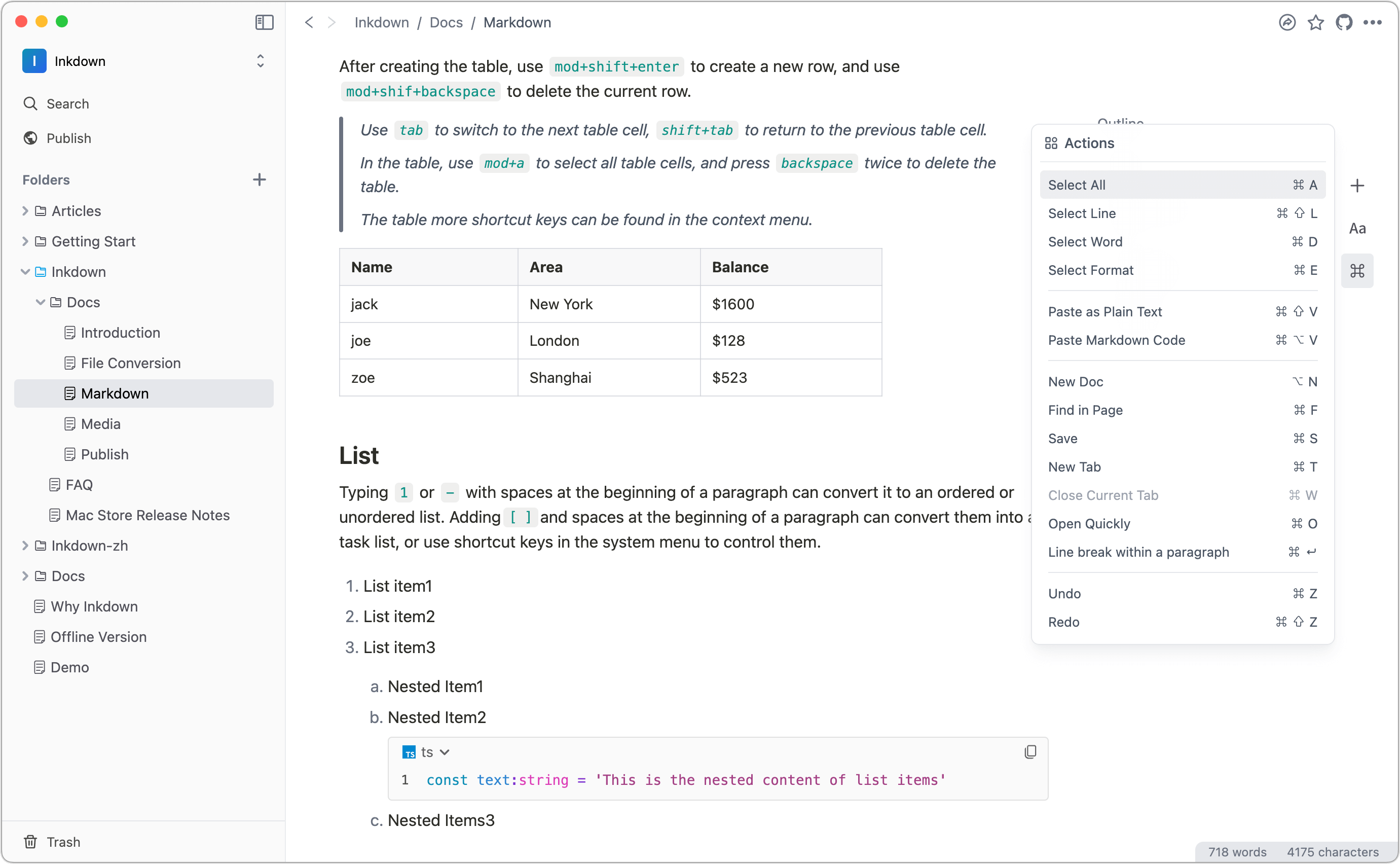Image resolution: width=1400 pixels, height=864 pixels.
Task: Click the share icon in top bar
Action: tap(1287, 22)
